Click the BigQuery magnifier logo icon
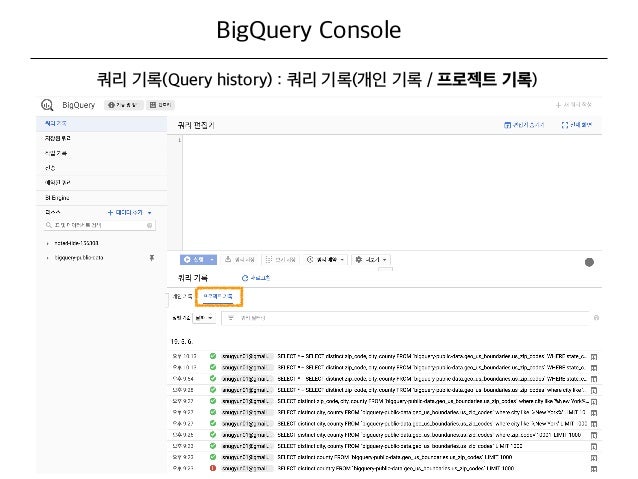Viewport: 638px width, 479px height. coord(47,105)
